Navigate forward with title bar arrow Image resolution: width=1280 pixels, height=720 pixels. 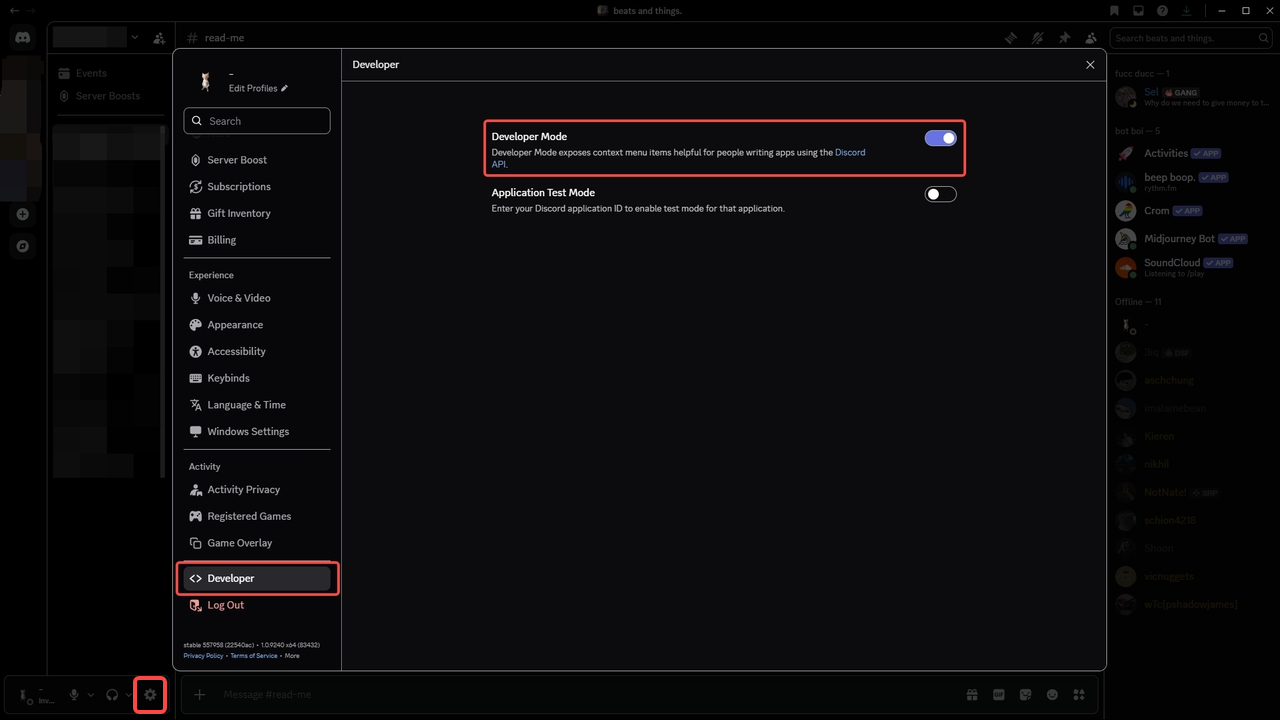(x=32, y=10)
